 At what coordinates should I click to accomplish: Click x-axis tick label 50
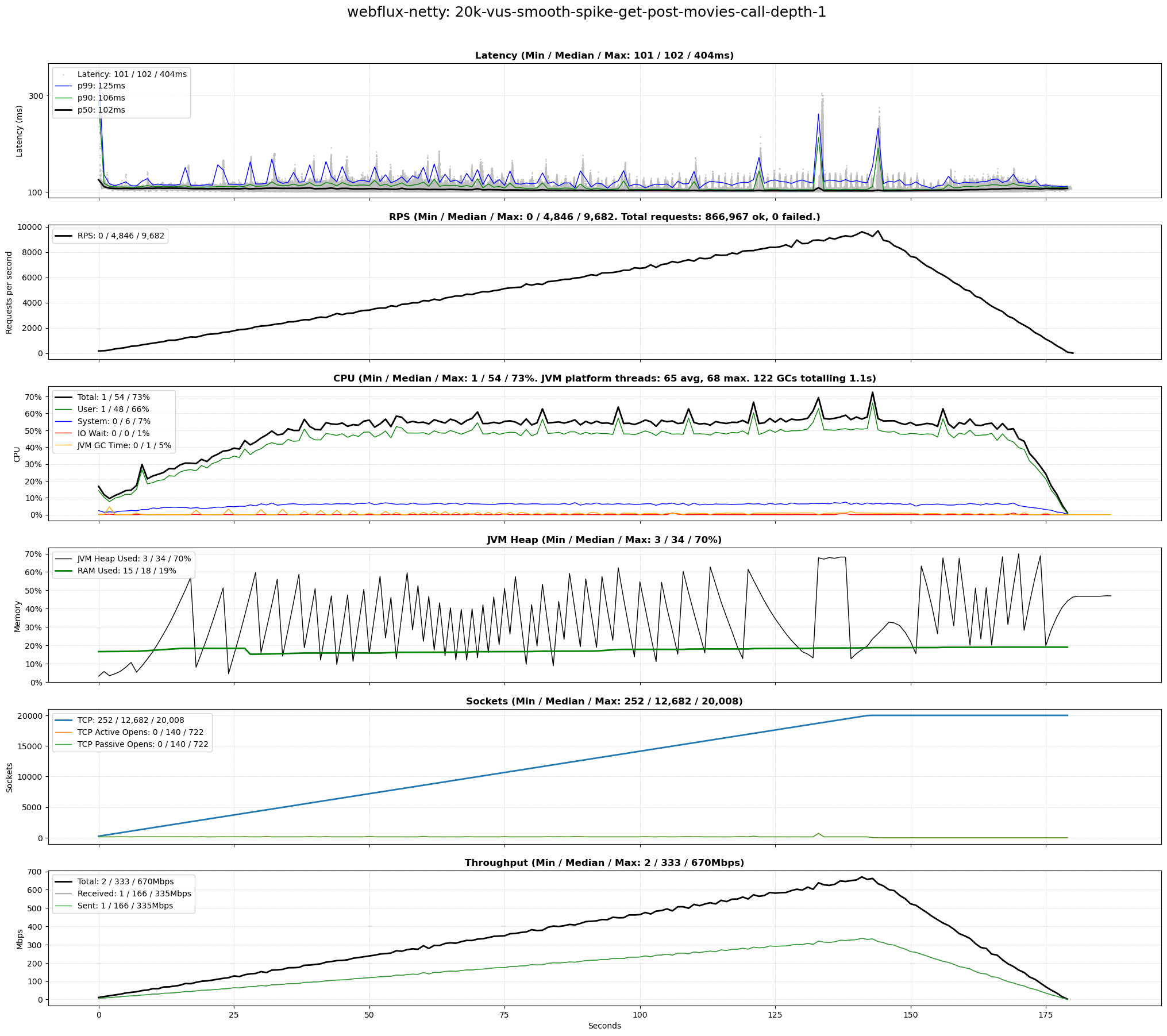tap(369, 1015)
